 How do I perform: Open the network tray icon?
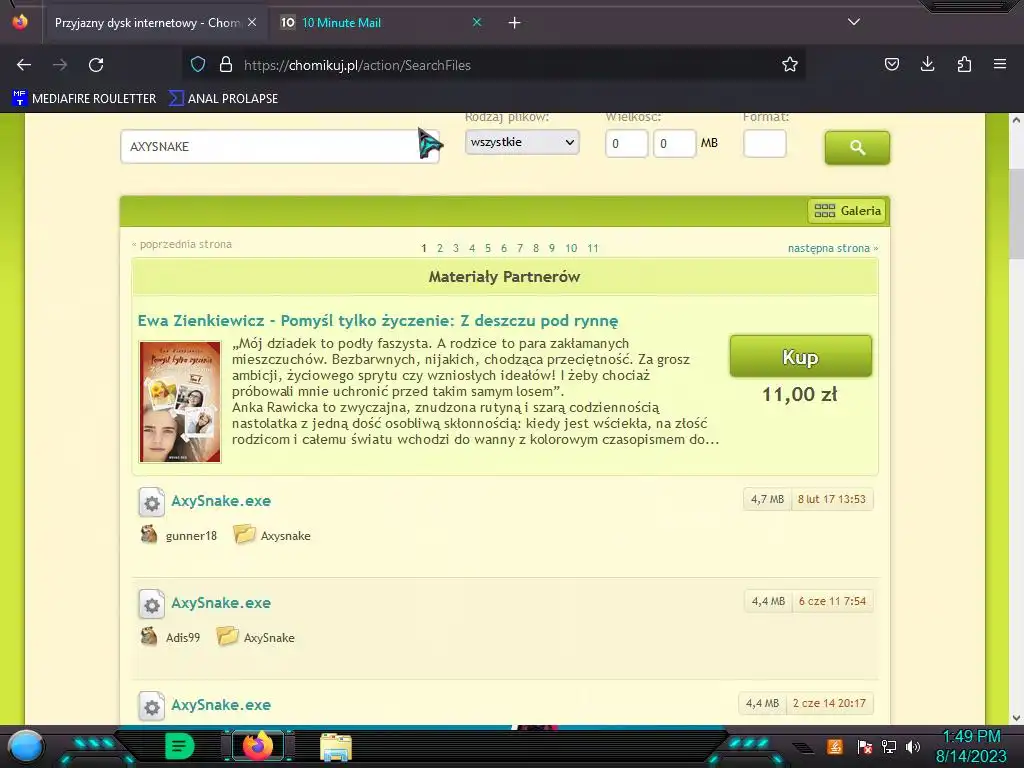pos(889,746)
